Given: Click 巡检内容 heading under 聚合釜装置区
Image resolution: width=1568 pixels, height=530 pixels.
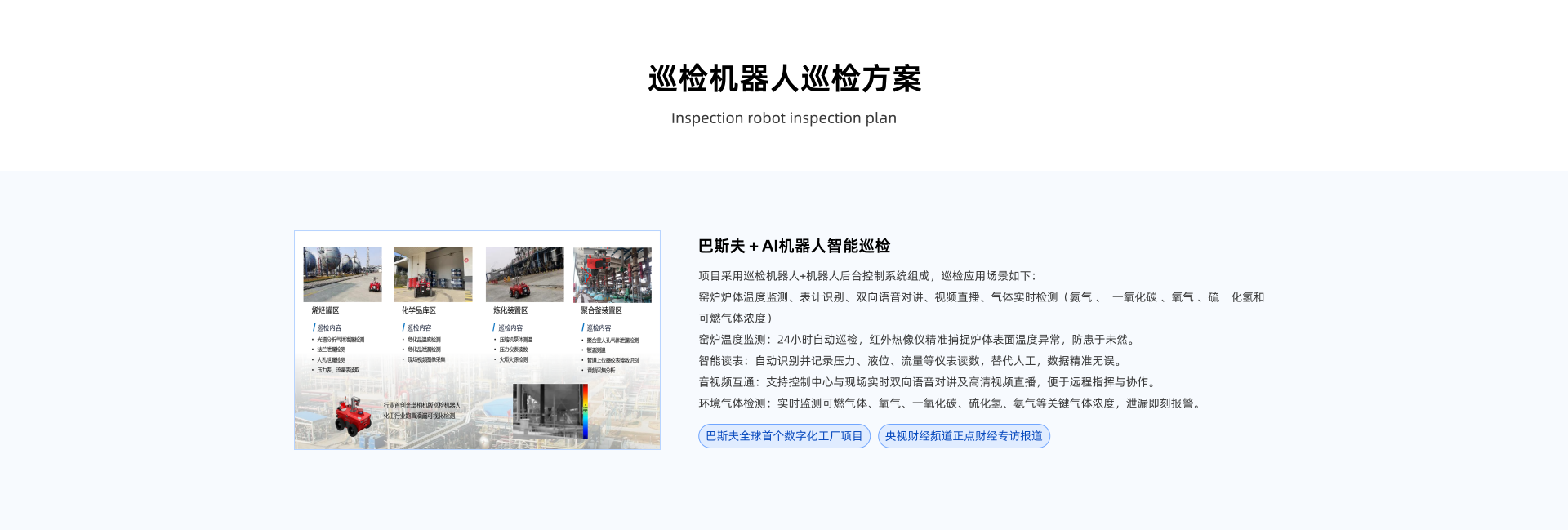Looking at the screenshot, I should (598, 327).
